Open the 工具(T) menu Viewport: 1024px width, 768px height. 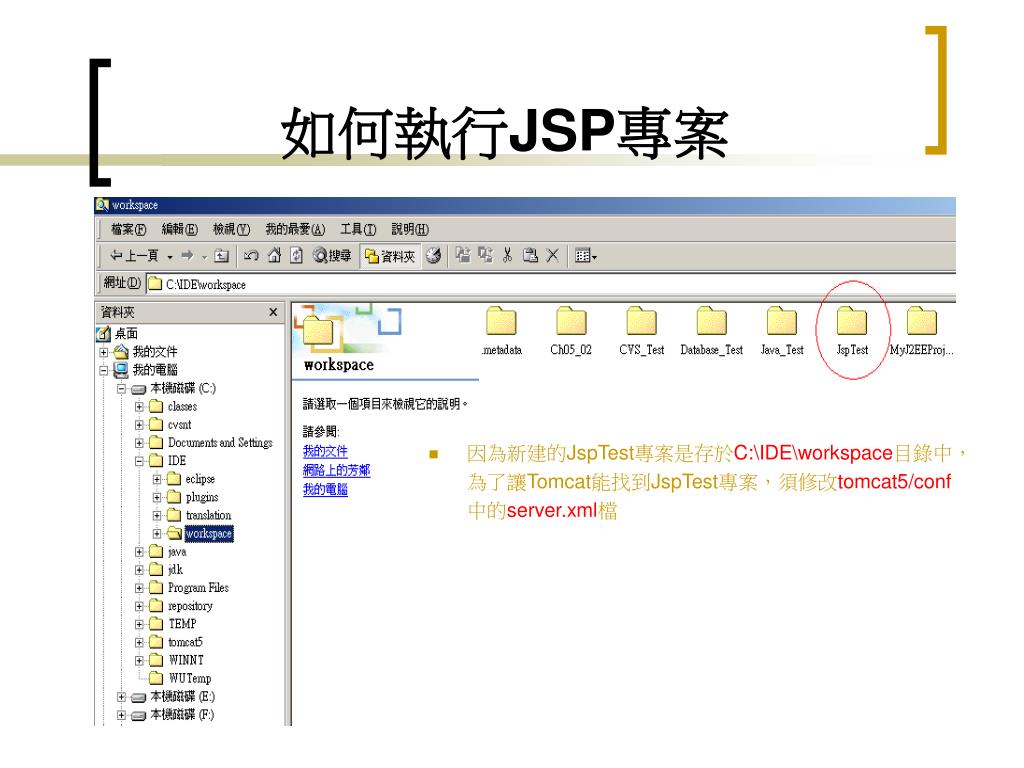coord(358,229)
